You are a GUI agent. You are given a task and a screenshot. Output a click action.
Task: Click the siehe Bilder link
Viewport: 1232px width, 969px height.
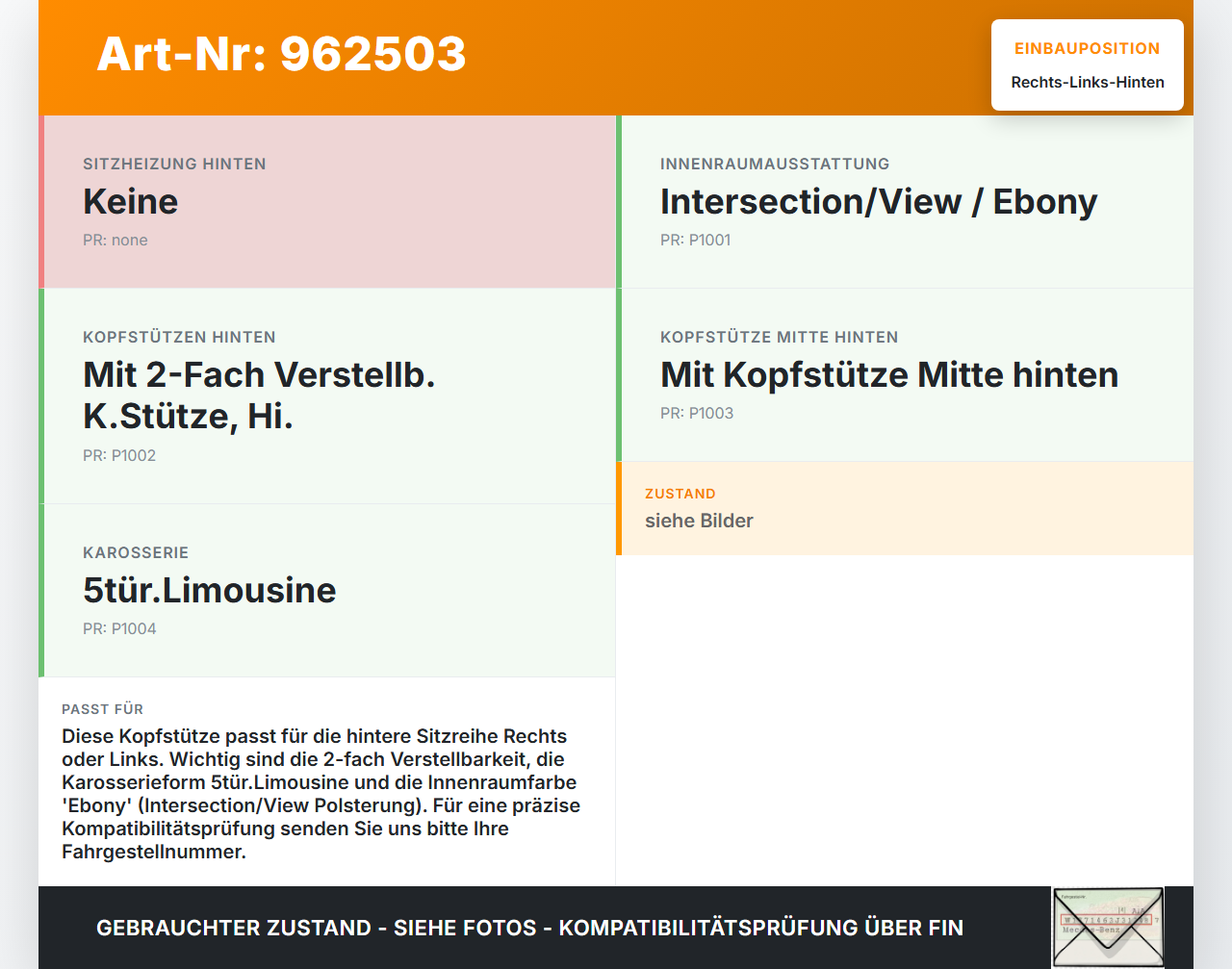(x=699, y=520)
